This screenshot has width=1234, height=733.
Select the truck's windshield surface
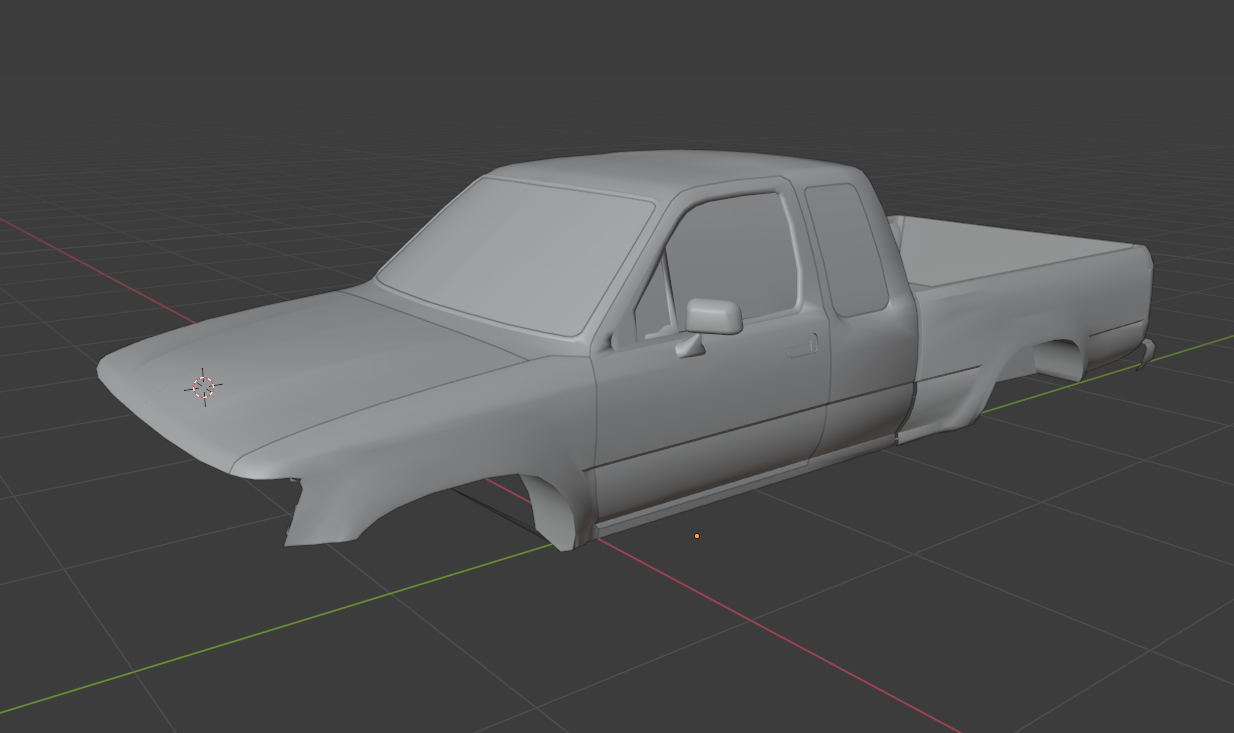[x=520, y=255]
